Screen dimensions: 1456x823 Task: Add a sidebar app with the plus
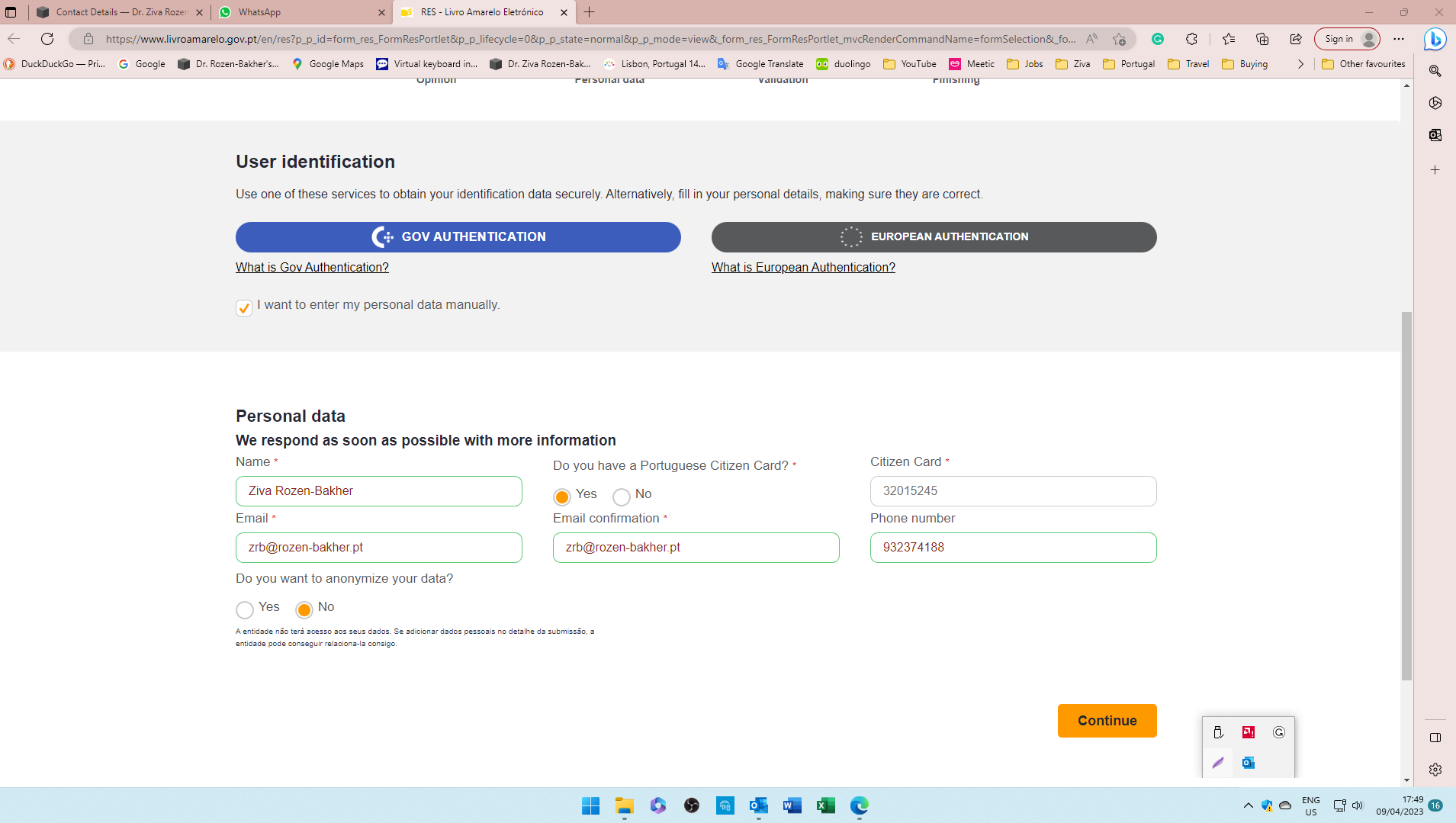click(x=1435, y=169)
